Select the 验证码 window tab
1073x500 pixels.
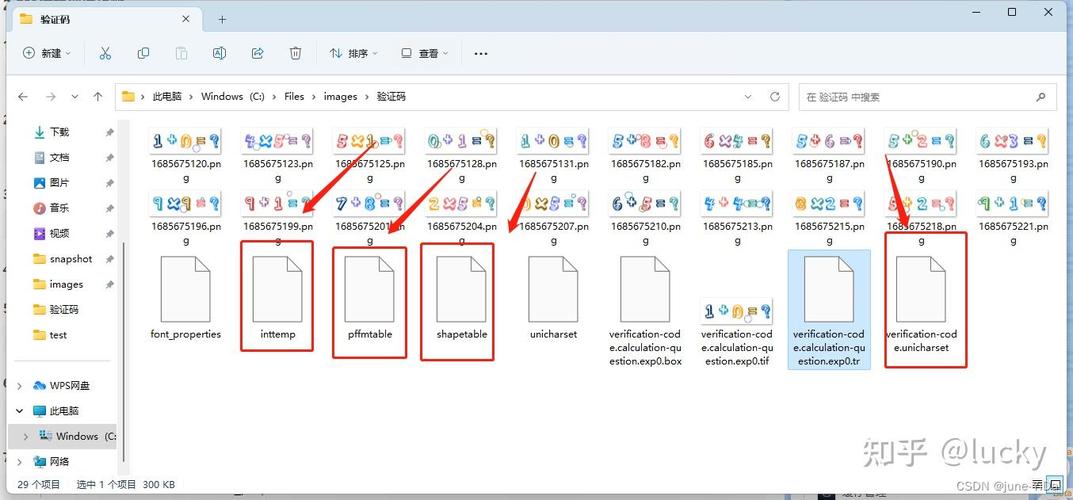point(109,19)
